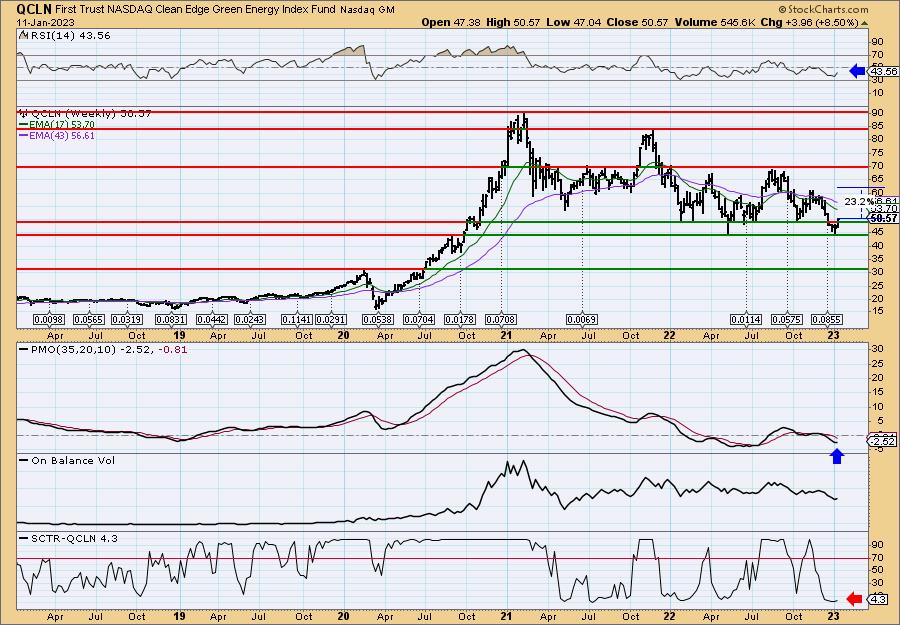Click the 0.0704 value box
This screenshot has width=900, height=625.
(x=420, y=320)
